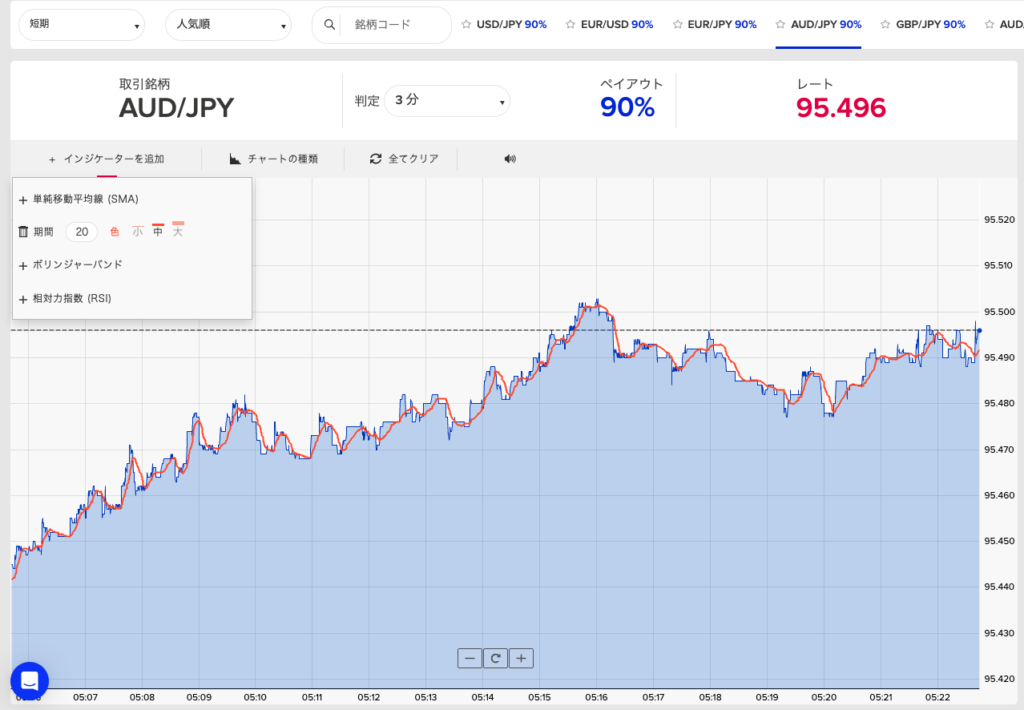Click 全てクリア to clear all indicators
The width and height of the screenshot is (1024, 710).
tap(405, 159)
